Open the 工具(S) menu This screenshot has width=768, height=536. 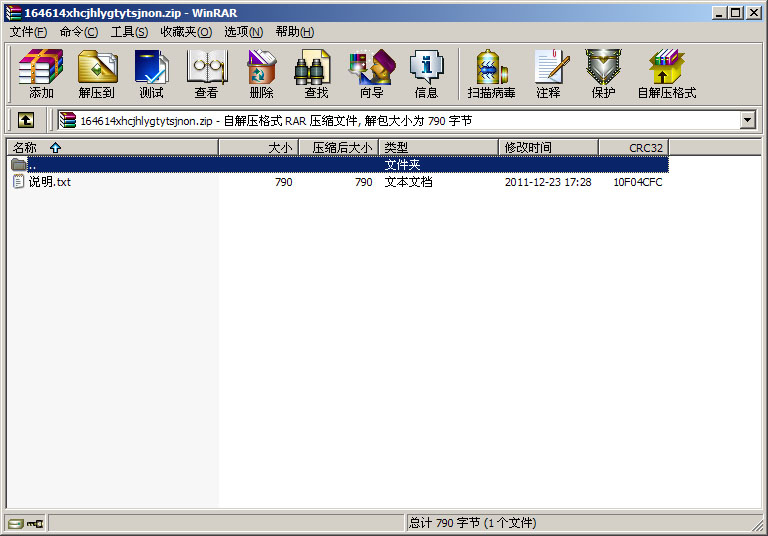[x=129, y=32]
